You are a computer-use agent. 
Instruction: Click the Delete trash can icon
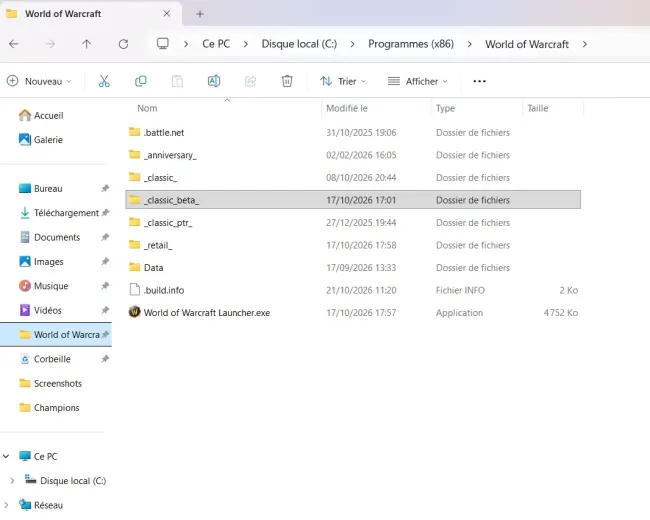287,81
